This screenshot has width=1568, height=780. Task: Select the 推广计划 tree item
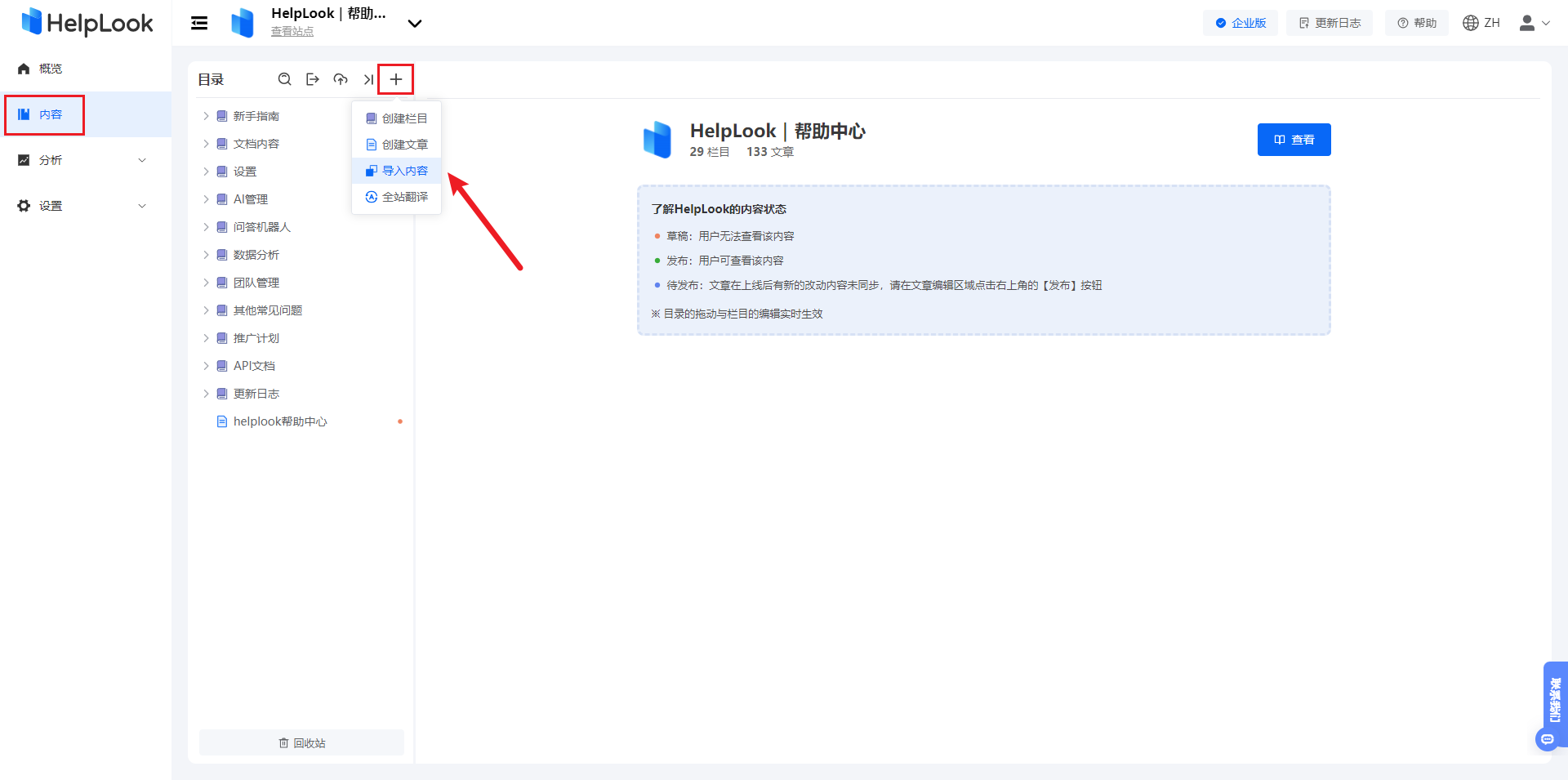click(256, 338)
